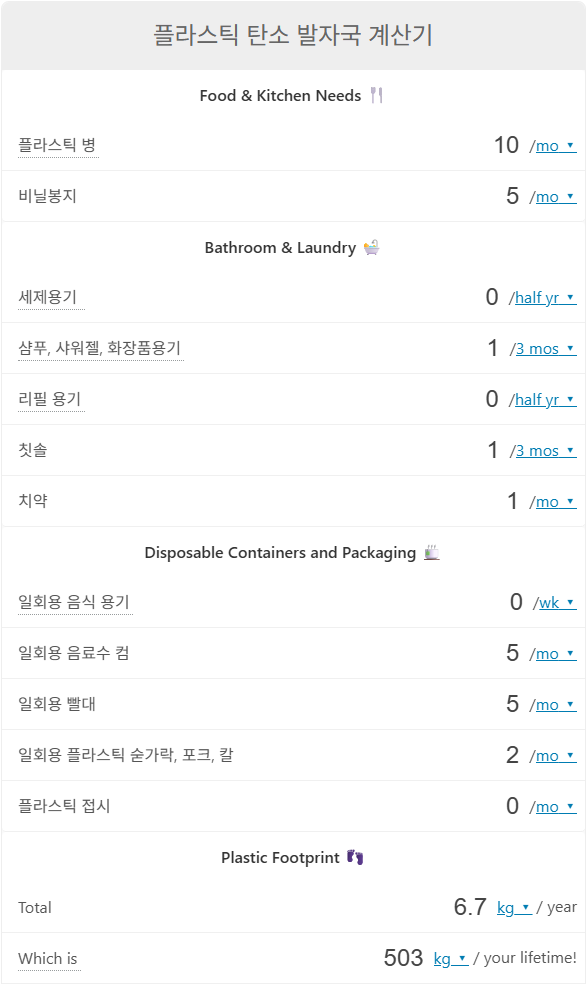
Task: Click the Which is label
Action: [48, 959]
